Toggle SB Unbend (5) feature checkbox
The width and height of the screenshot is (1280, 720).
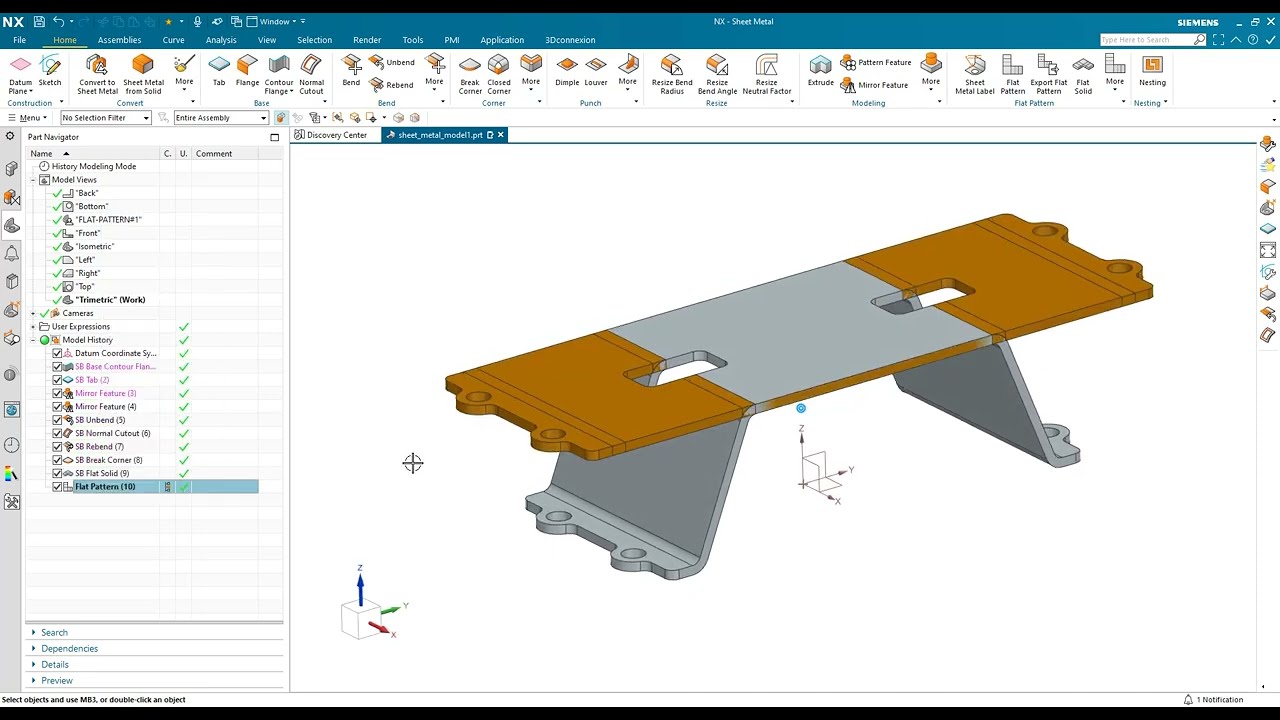tap(58, 420)
